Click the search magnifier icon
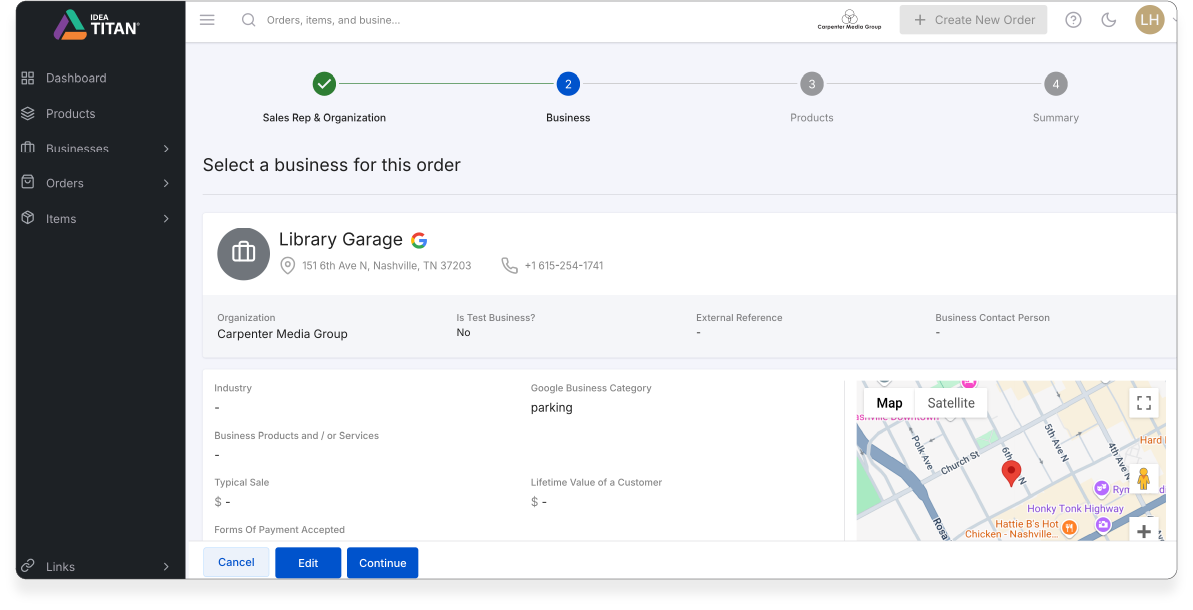This screenshot has height=610, width=1193. click(249, 20)
